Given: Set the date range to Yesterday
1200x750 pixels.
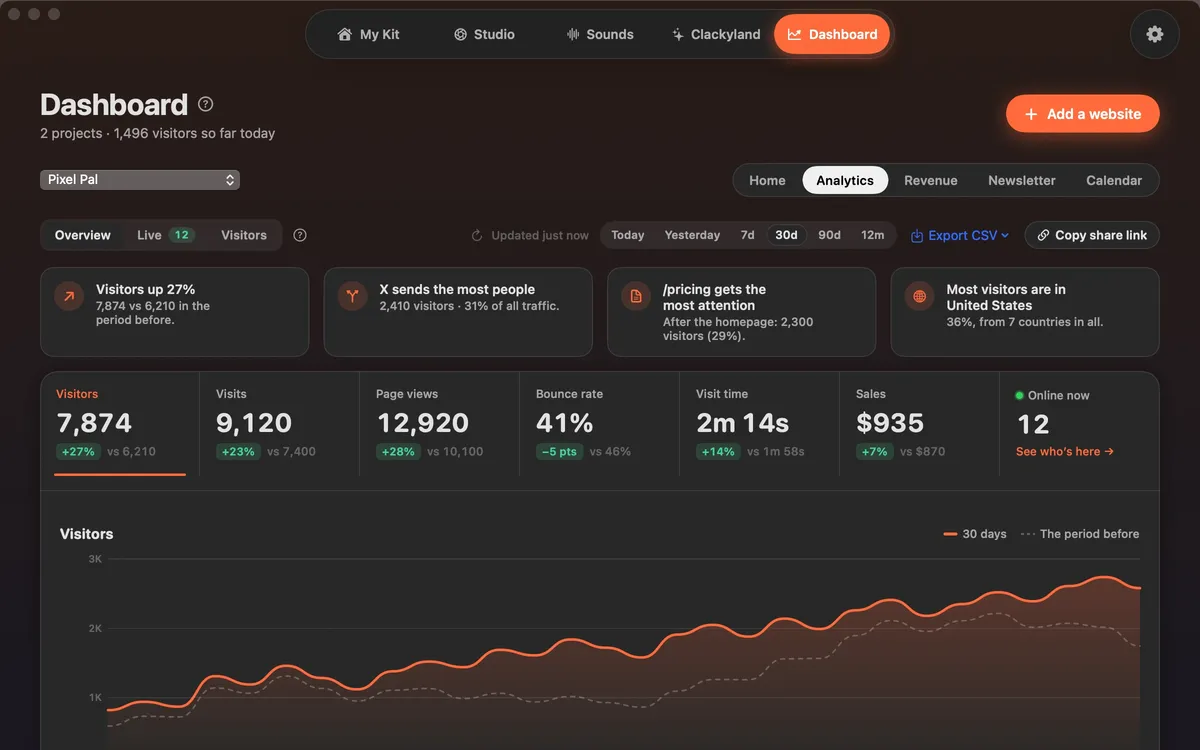Looking at the screenshot, I should (x=692, y=235).
